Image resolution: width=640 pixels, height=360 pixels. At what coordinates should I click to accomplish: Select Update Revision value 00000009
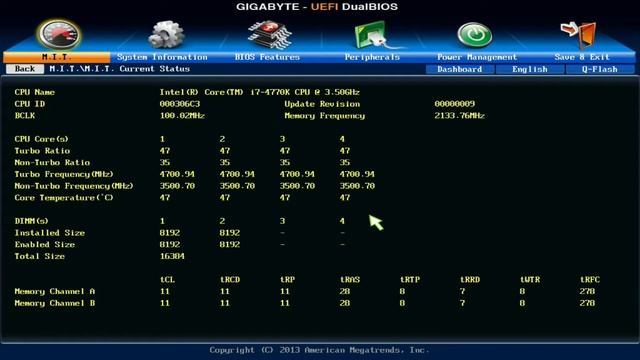click(454, 104)
